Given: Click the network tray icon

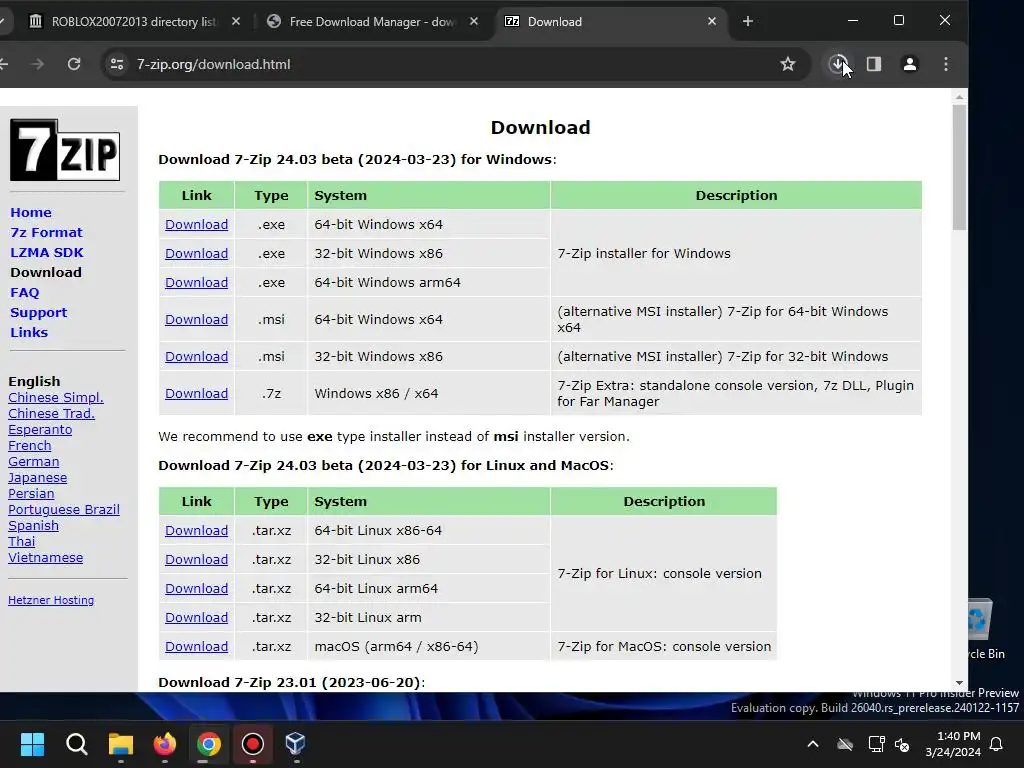Looking at the screenshot, I should (x=876, y=744).
